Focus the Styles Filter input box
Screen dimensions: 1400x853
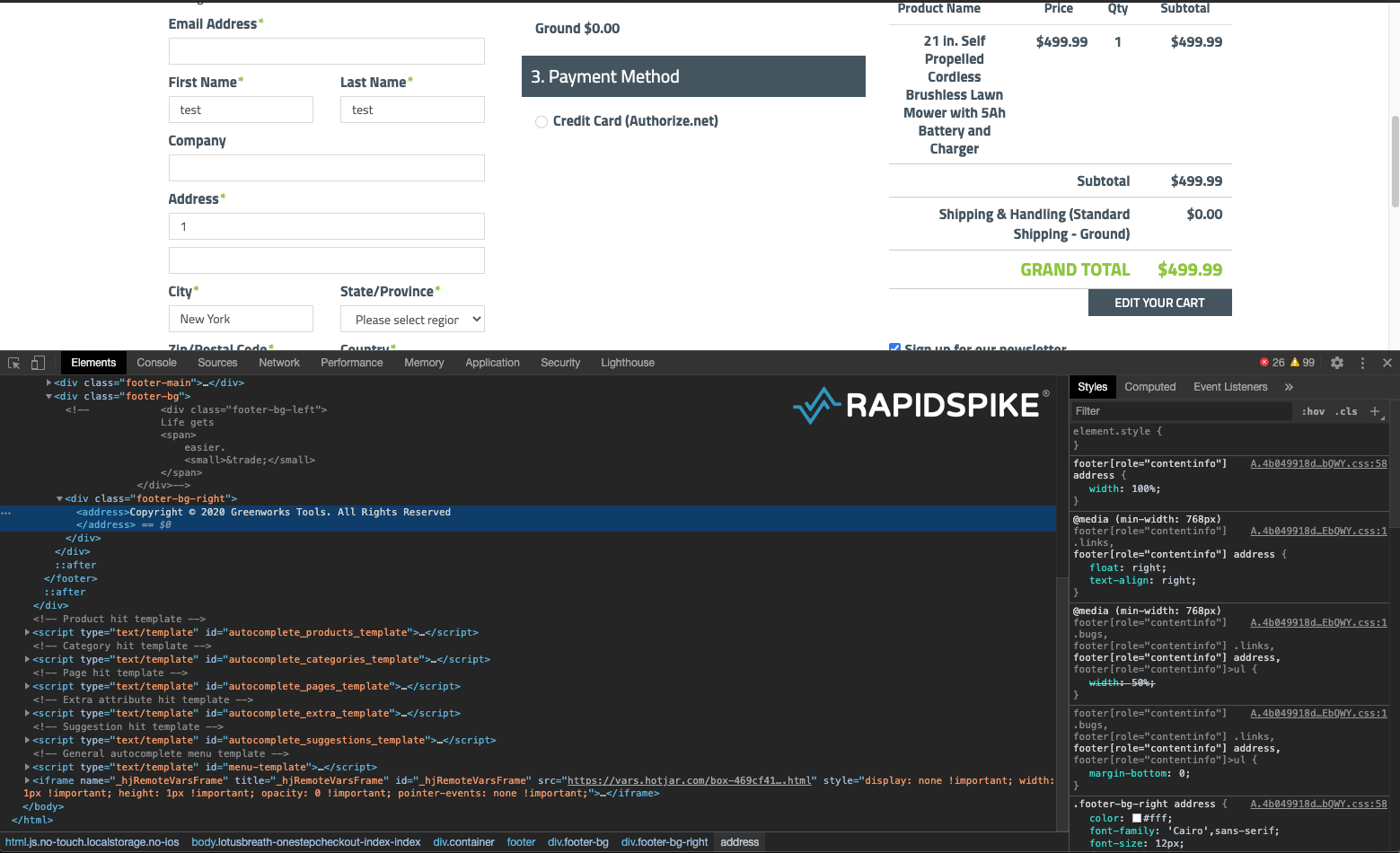click(x=1181, y=411)
